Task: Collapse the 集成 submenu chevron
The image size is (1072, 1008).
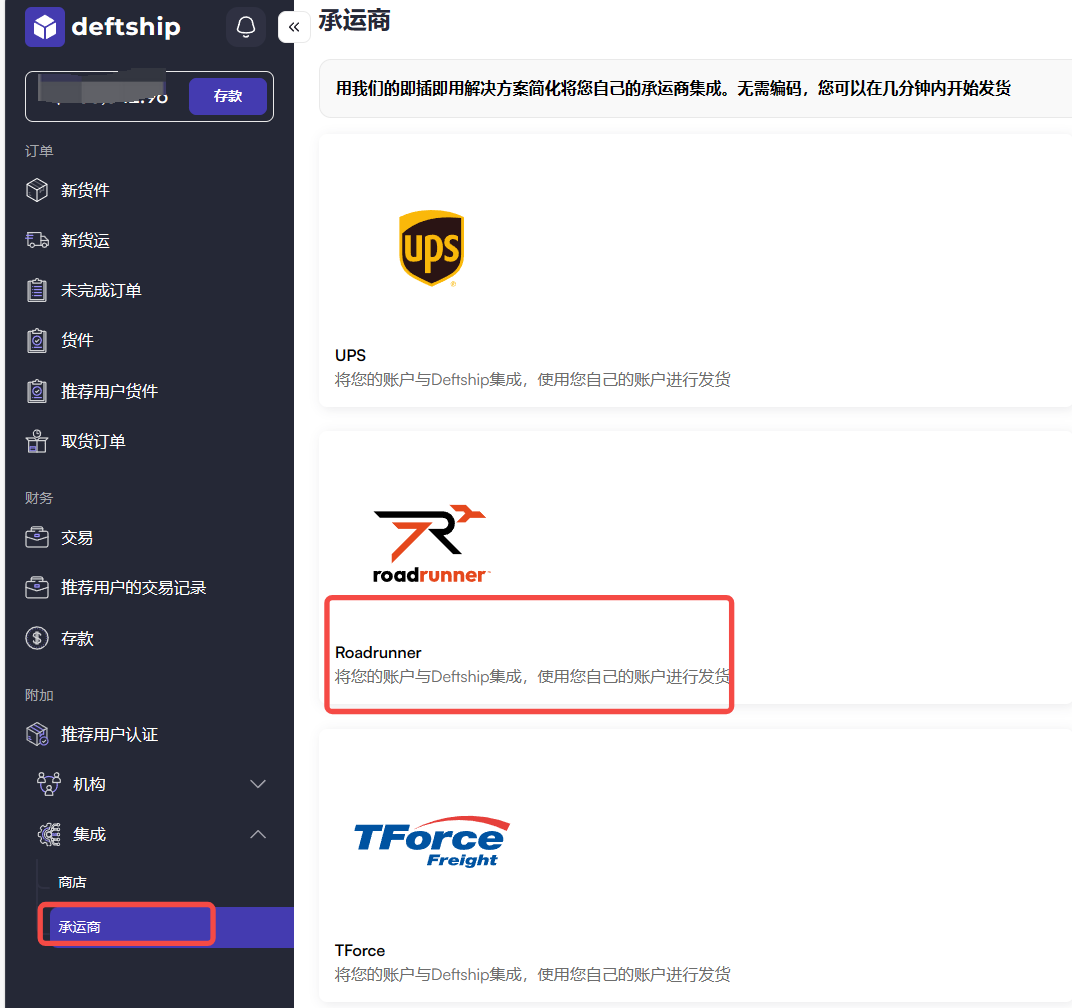Action: coord(258,834)
